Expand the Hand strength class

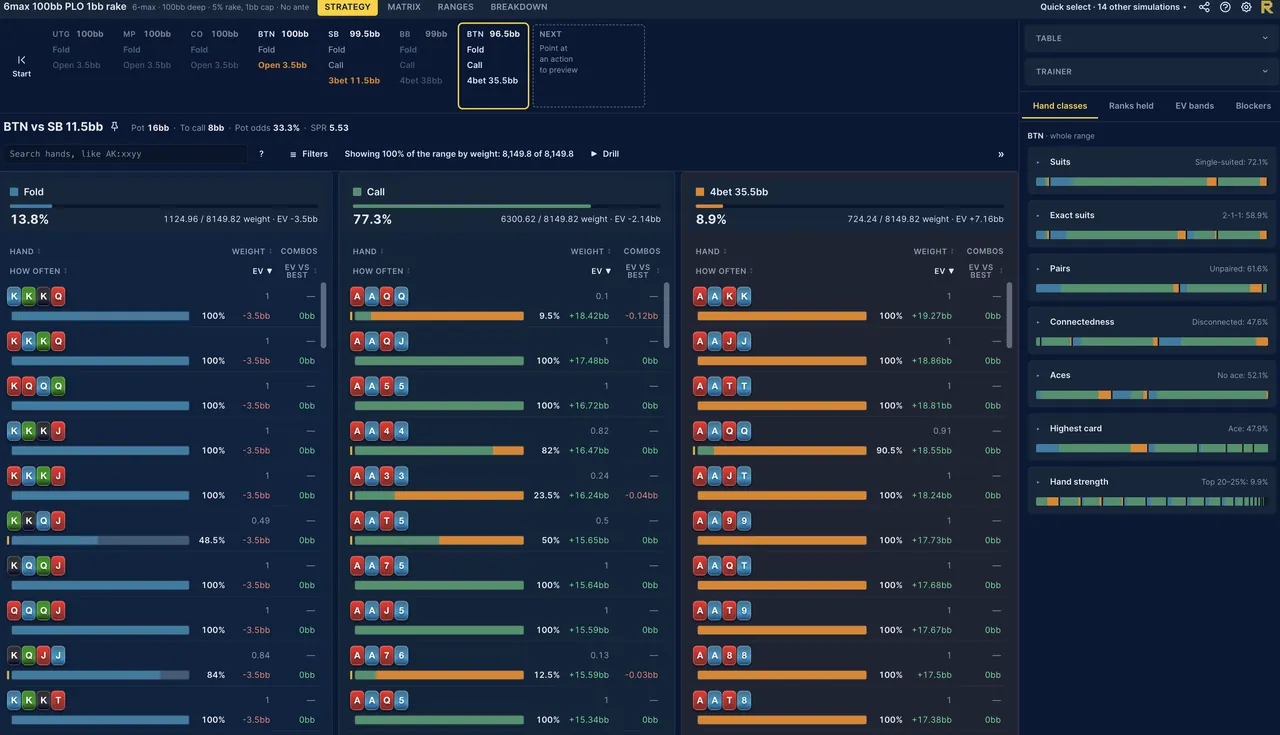click(x=1152, y=481)
